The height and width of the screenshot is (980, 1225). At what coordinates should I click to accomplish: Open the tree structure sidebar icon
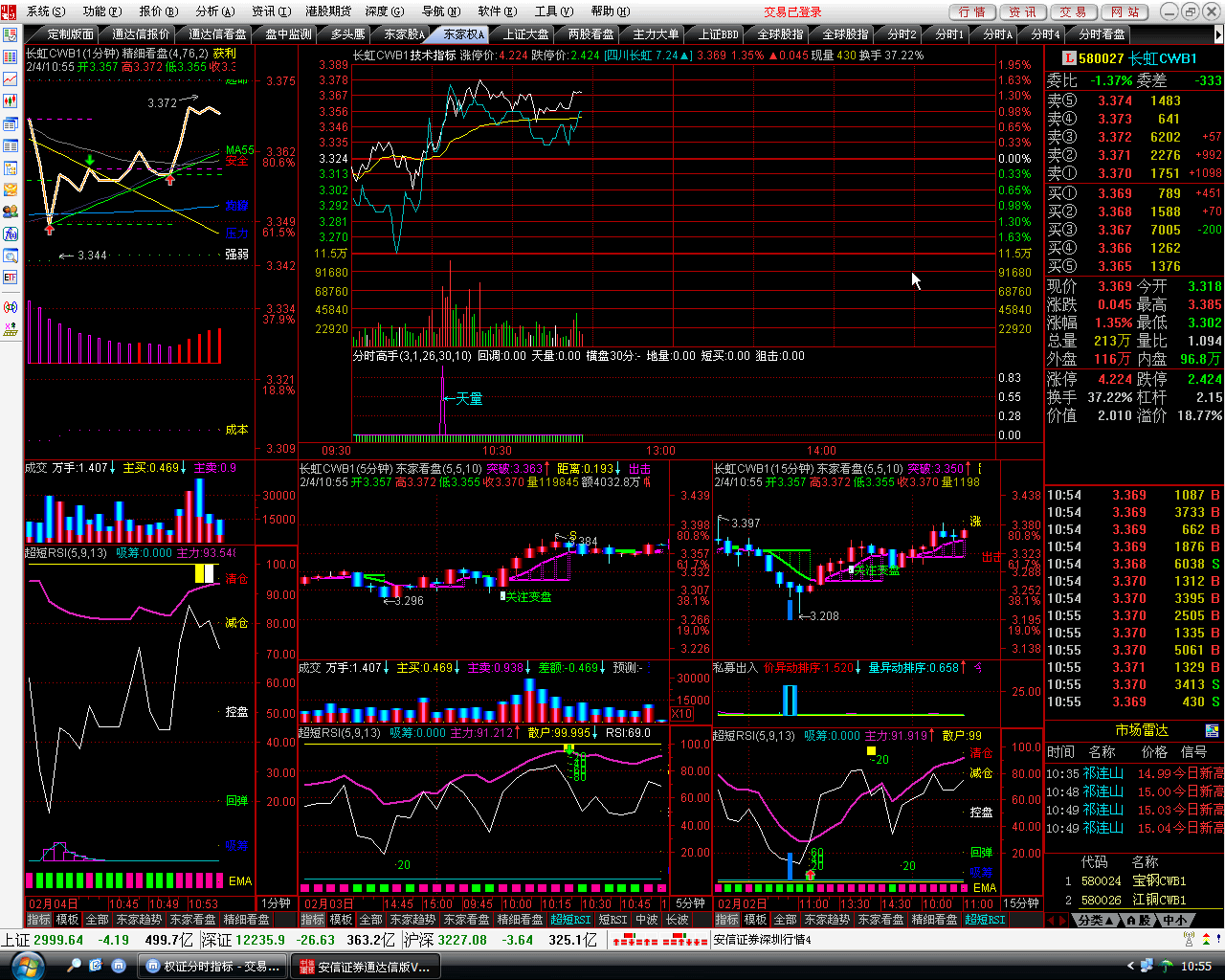(x=11, y=168)
